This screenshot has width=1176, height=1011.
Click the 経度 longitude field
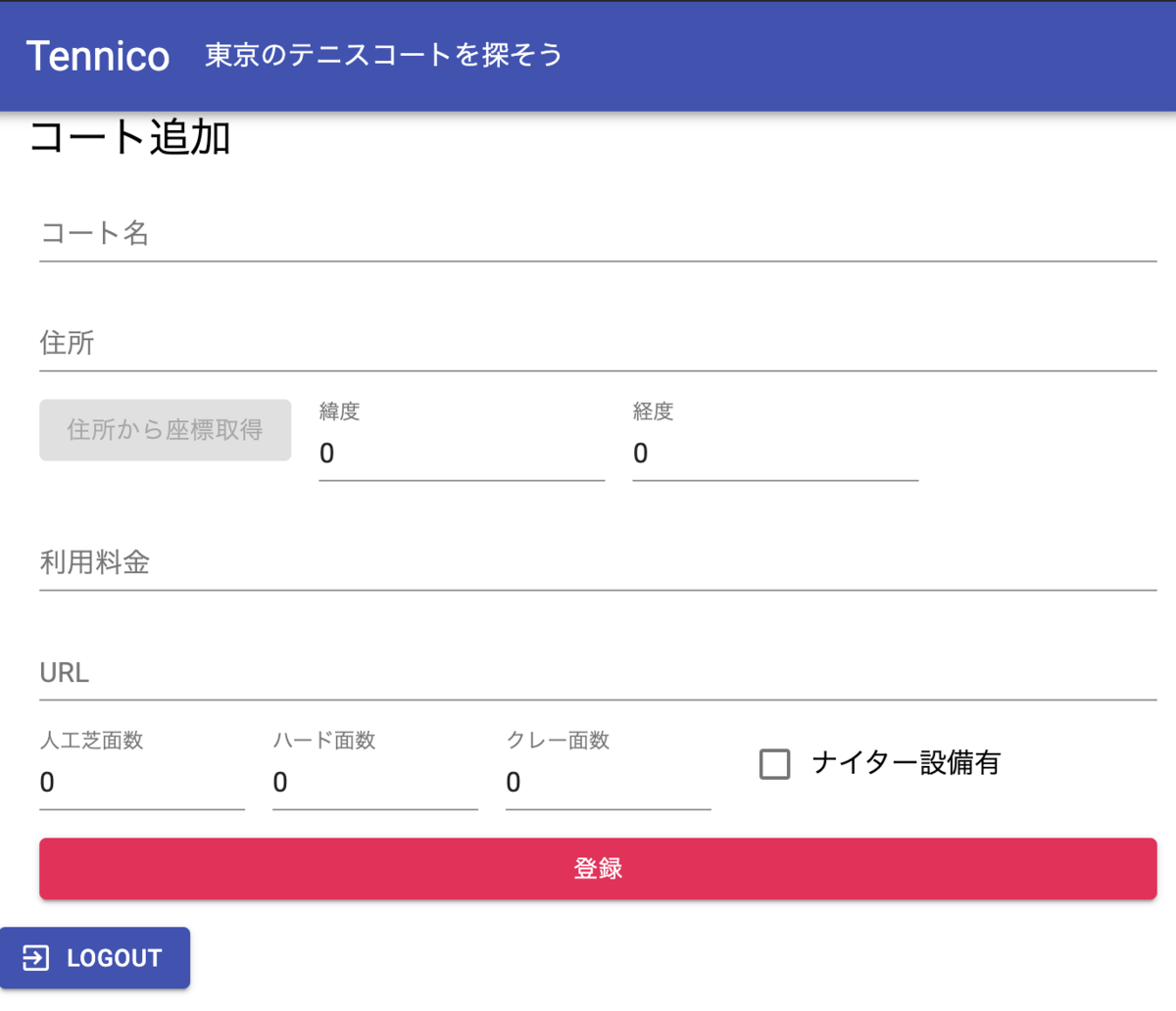pyautogui.click(x=774, y=454)
